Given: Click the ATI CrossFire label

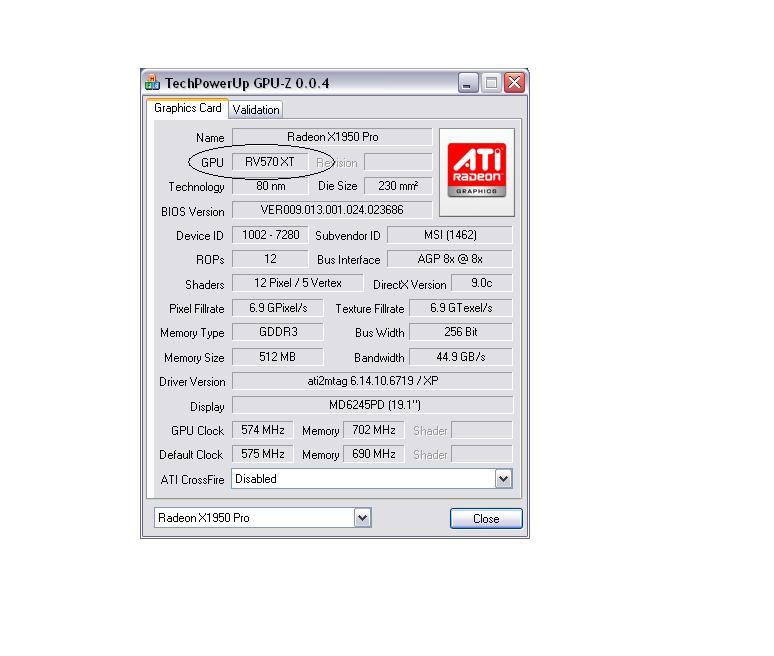Looking at the screenshot, I should click(192, 480).
